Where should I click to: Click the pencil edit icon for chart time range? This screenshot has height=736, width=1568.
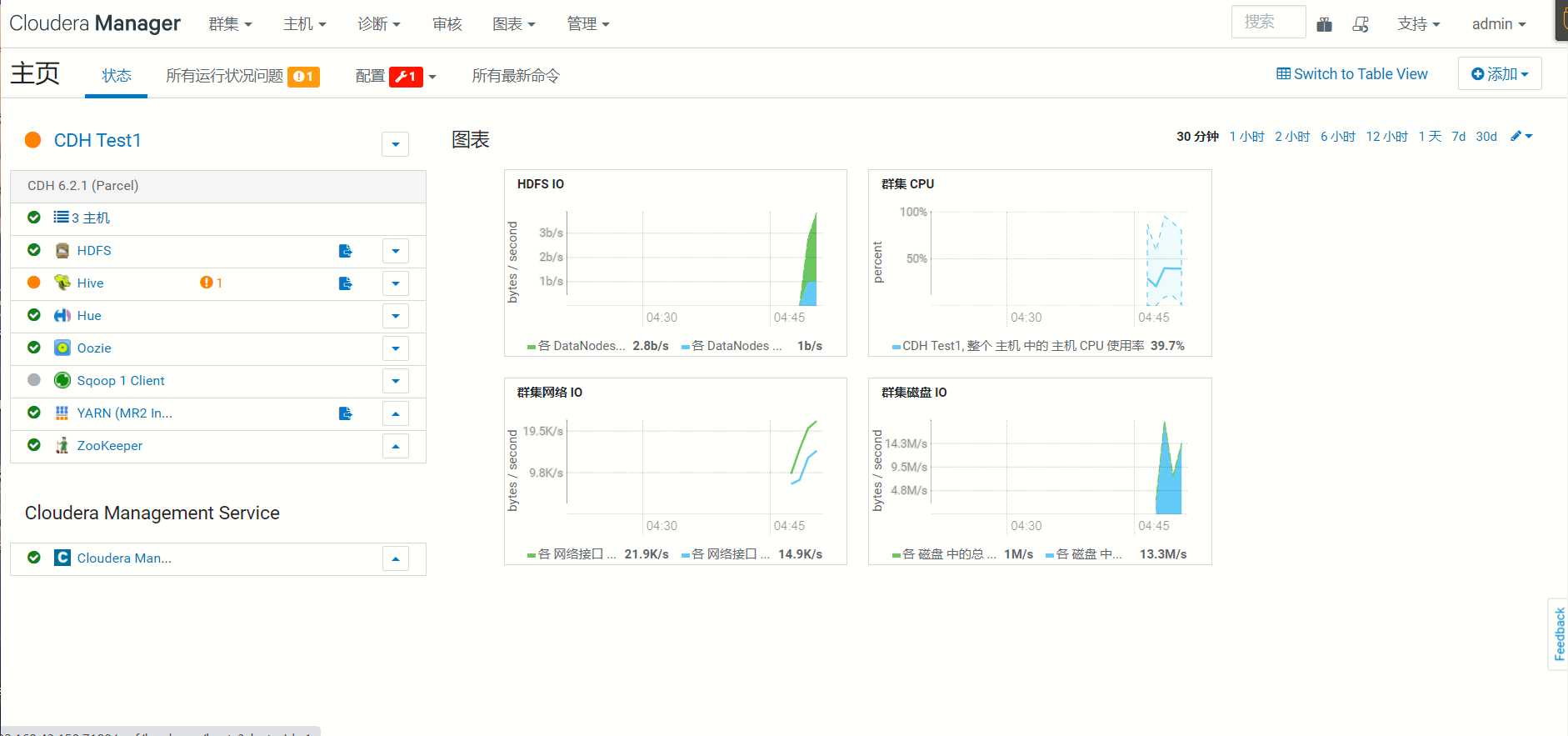tap(1516, 136)
